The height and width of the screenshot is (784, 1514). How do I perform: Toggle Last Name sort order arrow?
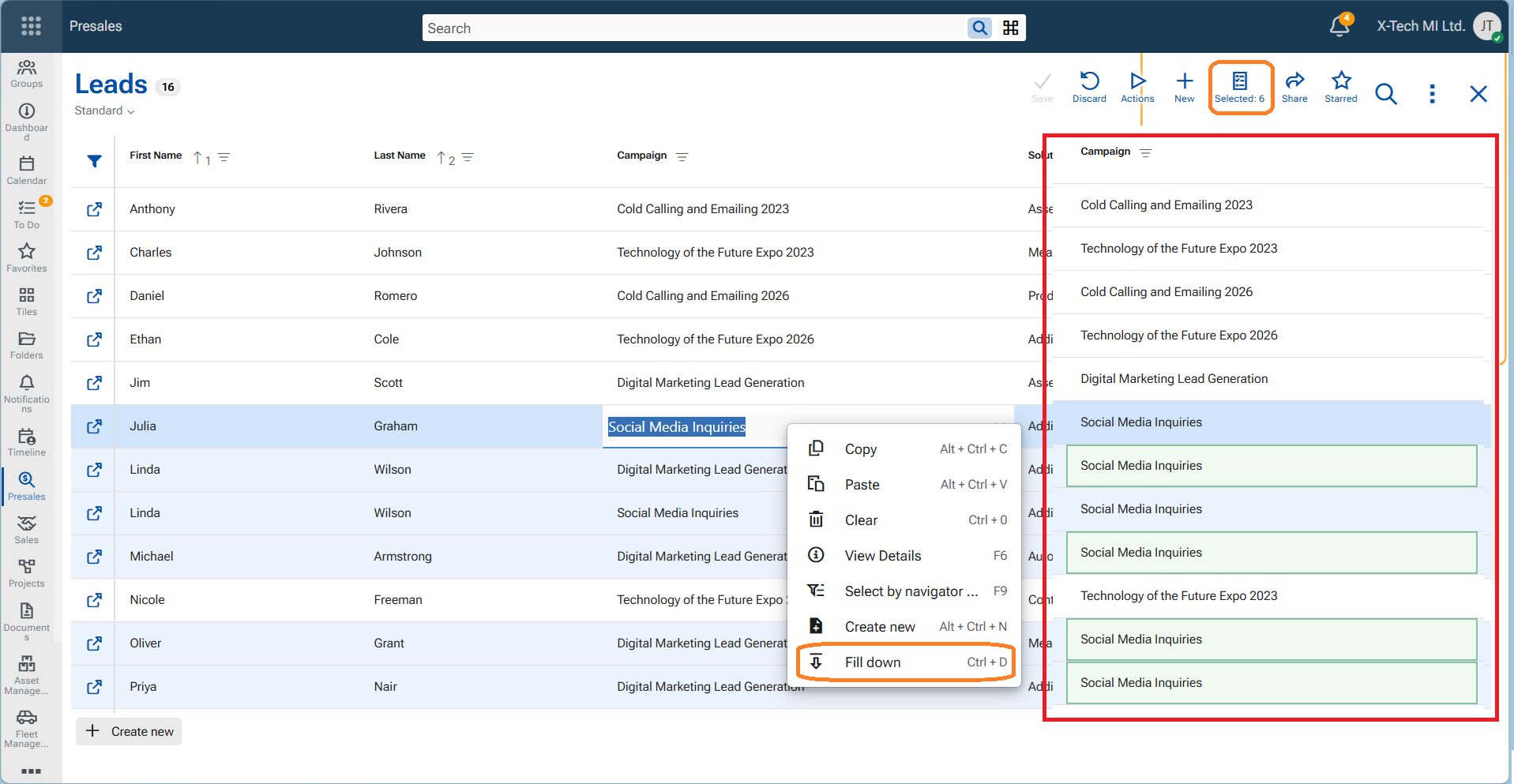[441, 158]
